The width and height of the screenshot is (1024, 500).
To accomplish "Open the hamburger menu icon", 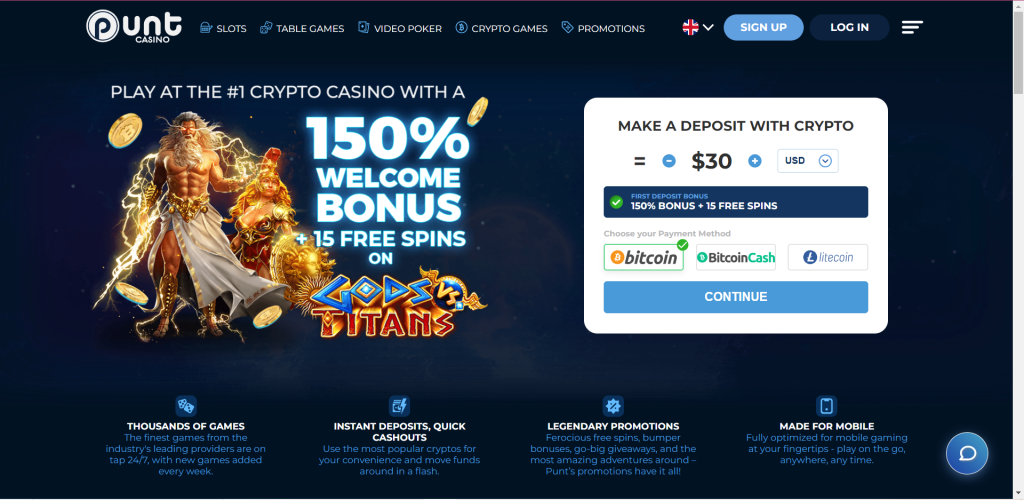I will (912, 27).
